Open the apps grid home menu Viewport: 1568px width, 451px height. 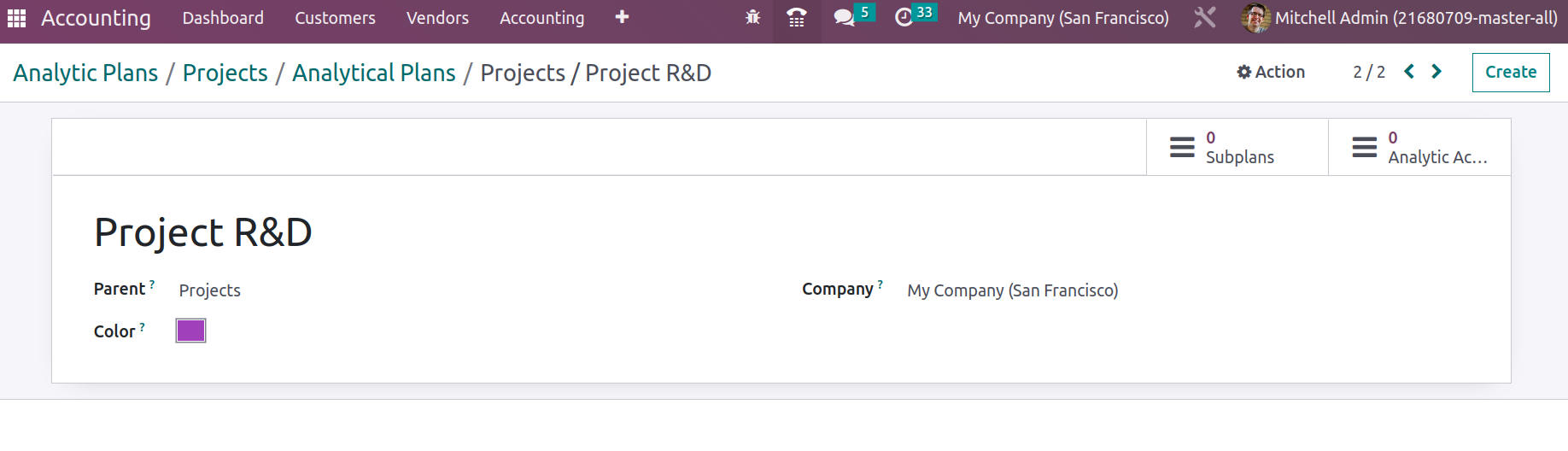point(17,18)
